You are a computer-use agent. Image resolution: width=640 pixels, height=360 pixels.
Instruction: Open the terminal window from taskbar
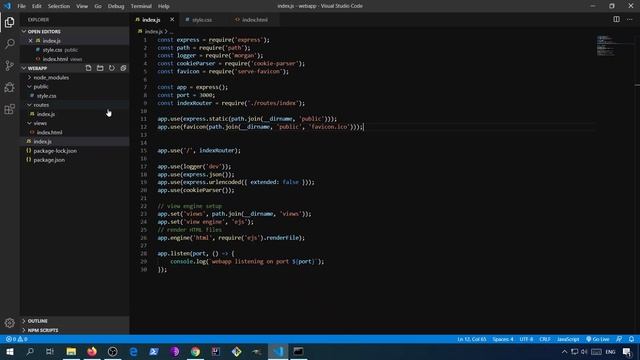tap(298, 351)
